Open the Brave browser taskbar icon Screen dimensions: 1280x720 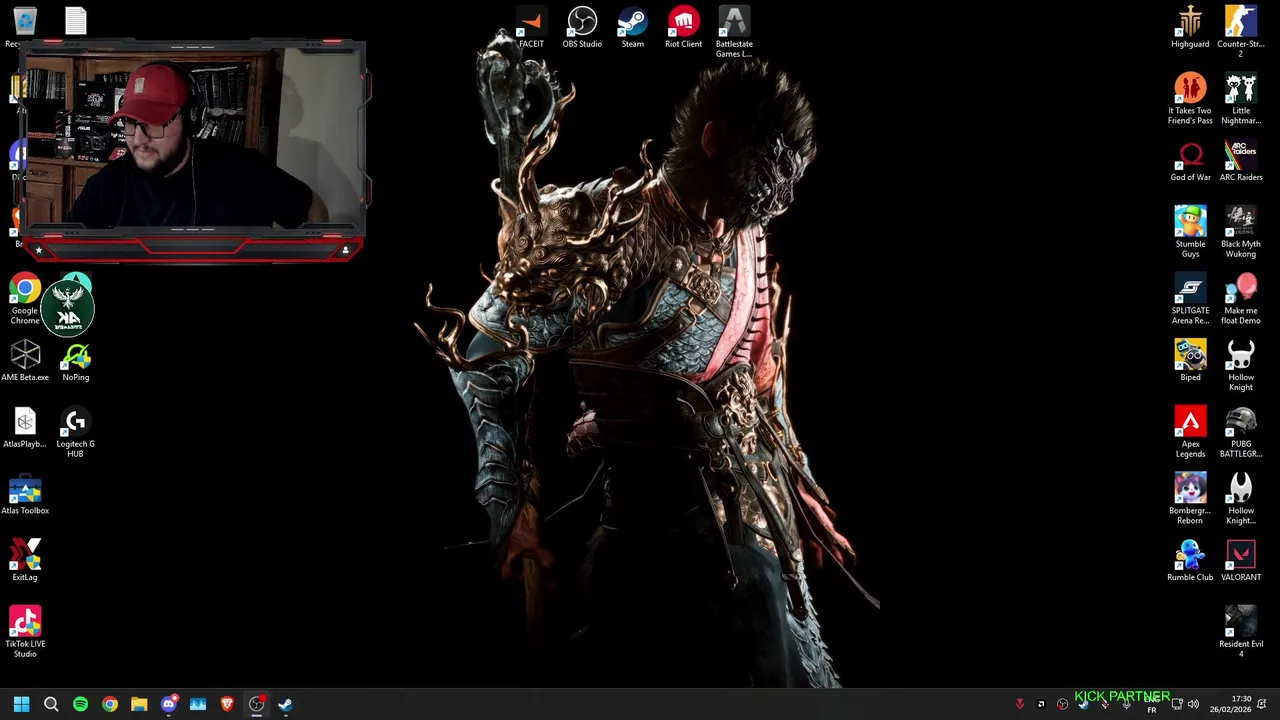point(227,704)
